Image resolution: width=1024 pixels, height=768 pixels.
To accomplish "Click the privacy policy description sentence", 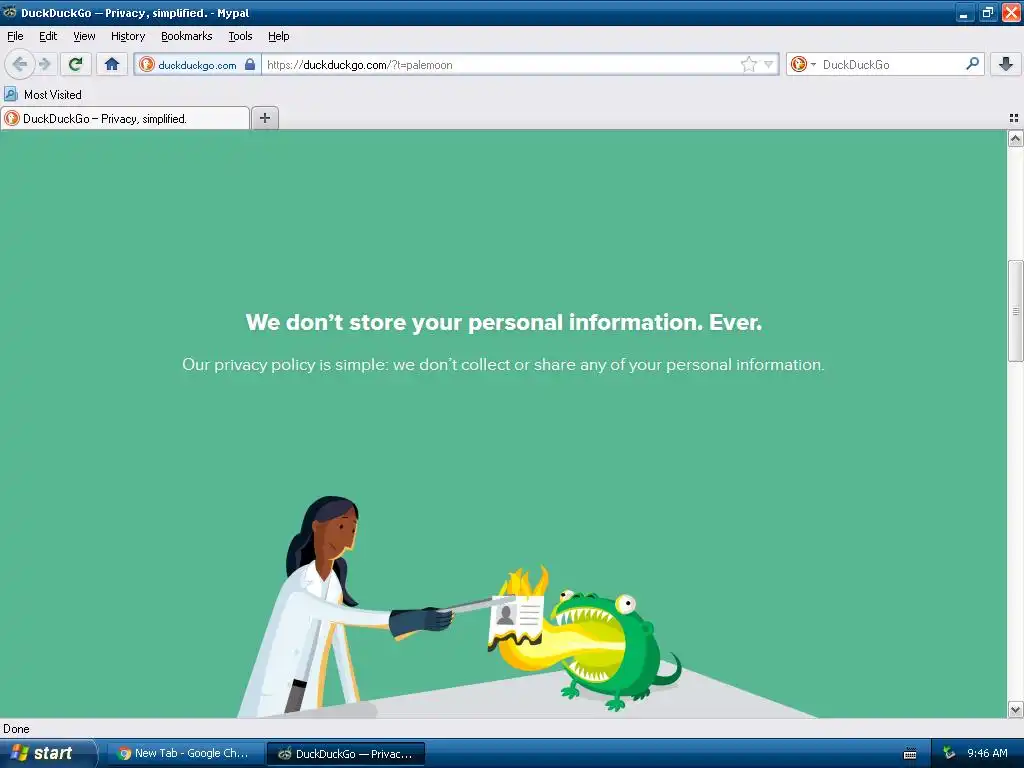I will (503, 364).
